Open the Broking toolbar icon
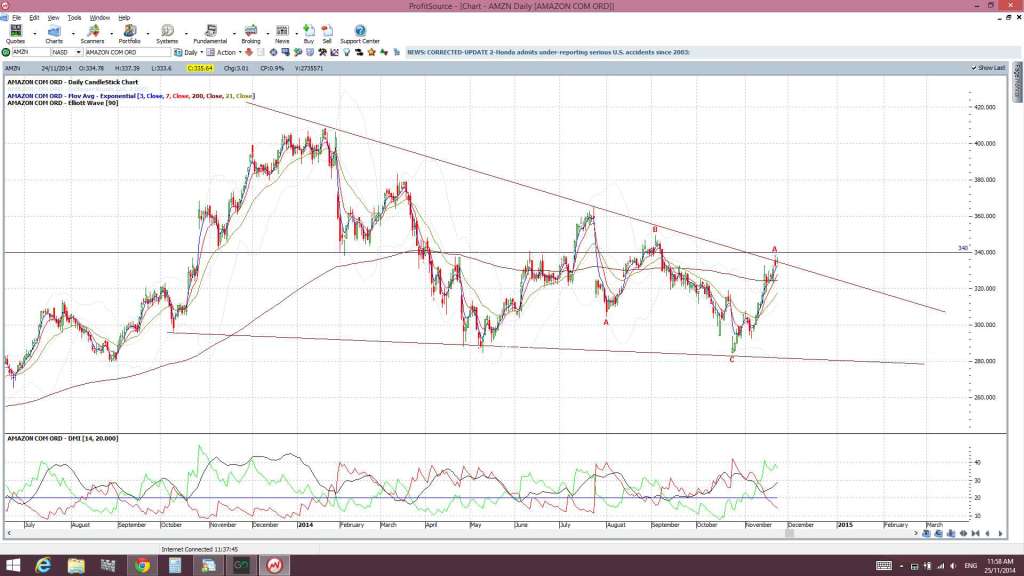This screenshot has width=1024, height=576. coord(251,34)
